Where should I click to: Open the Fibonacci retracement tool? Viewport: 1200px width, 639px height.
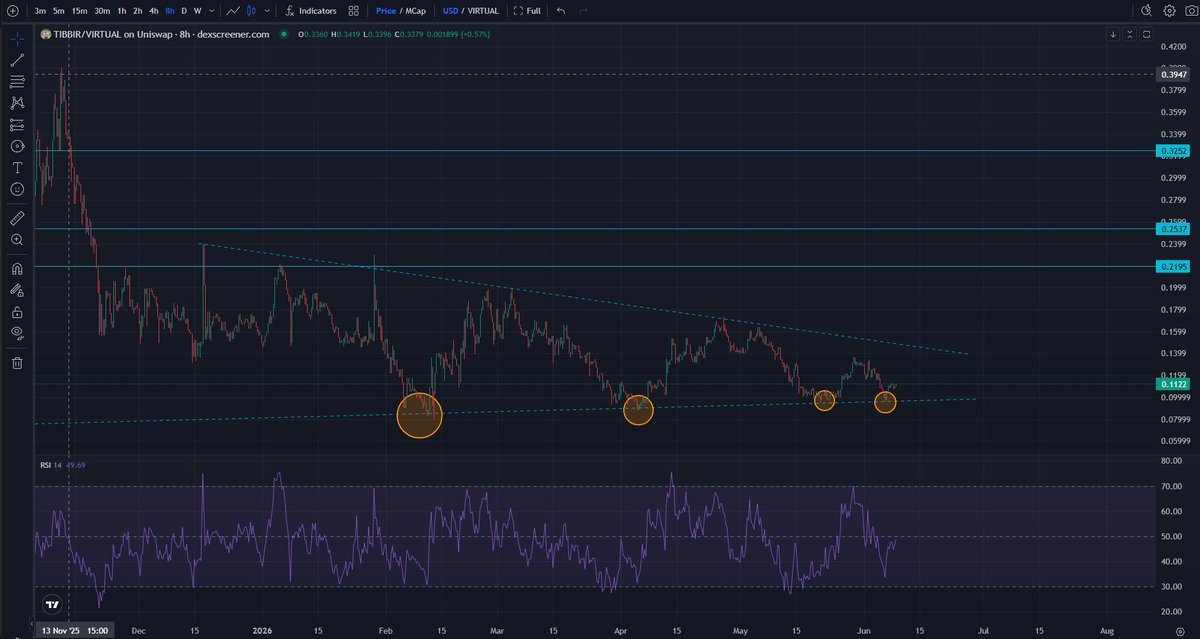17,82
